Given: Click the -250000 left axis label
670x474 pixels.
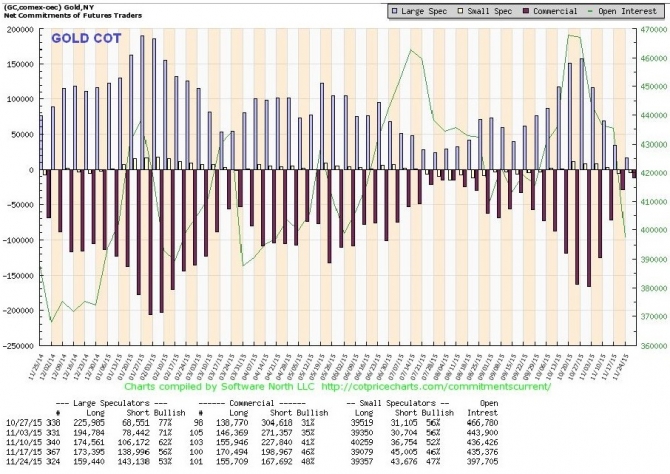Looking at the screenshot, I should tap(18, 346).
